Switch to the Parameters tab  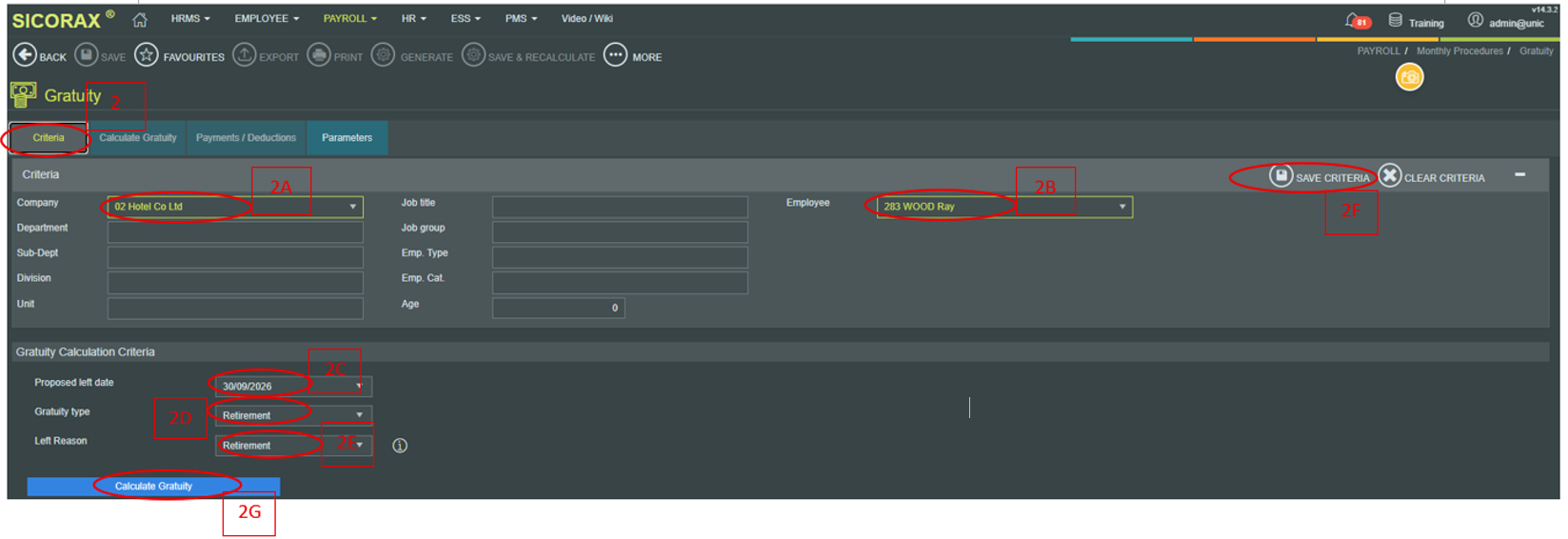[347, 138]
